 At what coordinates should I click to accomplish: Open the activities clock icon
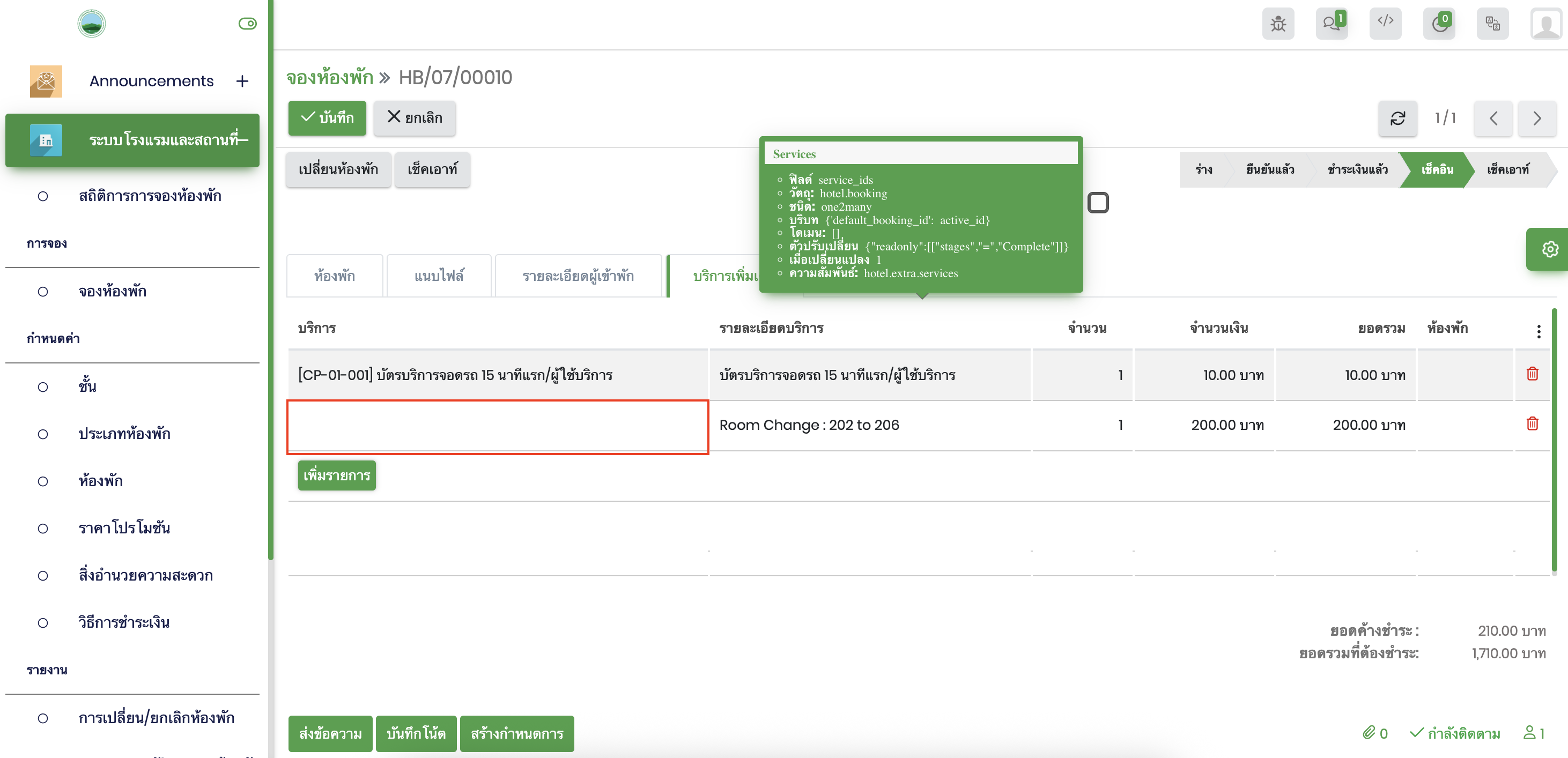1439,24
